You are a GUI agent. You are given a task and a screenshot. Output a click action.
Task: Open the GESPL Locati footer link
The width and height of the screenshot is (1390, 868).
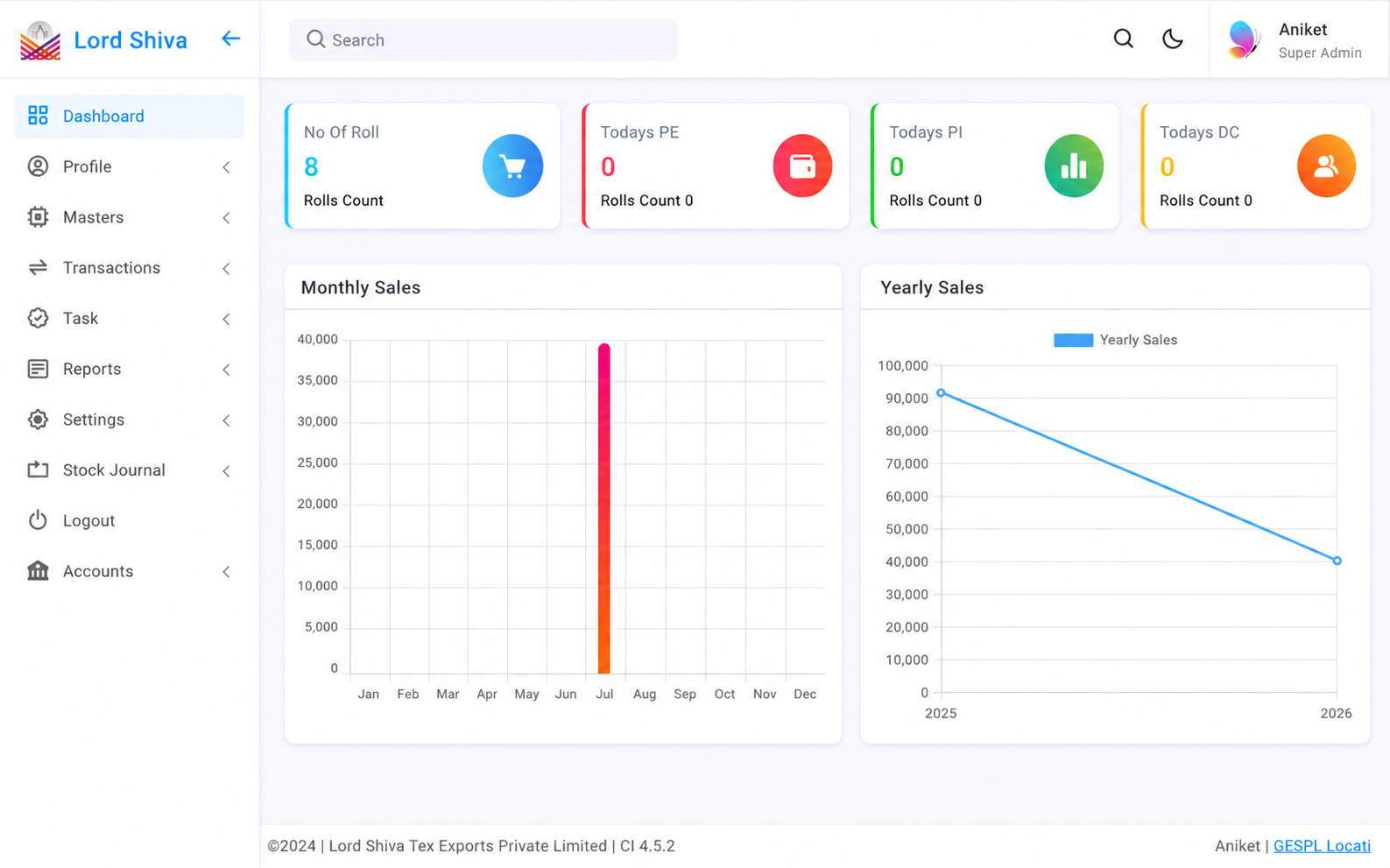click(1322, 846)
